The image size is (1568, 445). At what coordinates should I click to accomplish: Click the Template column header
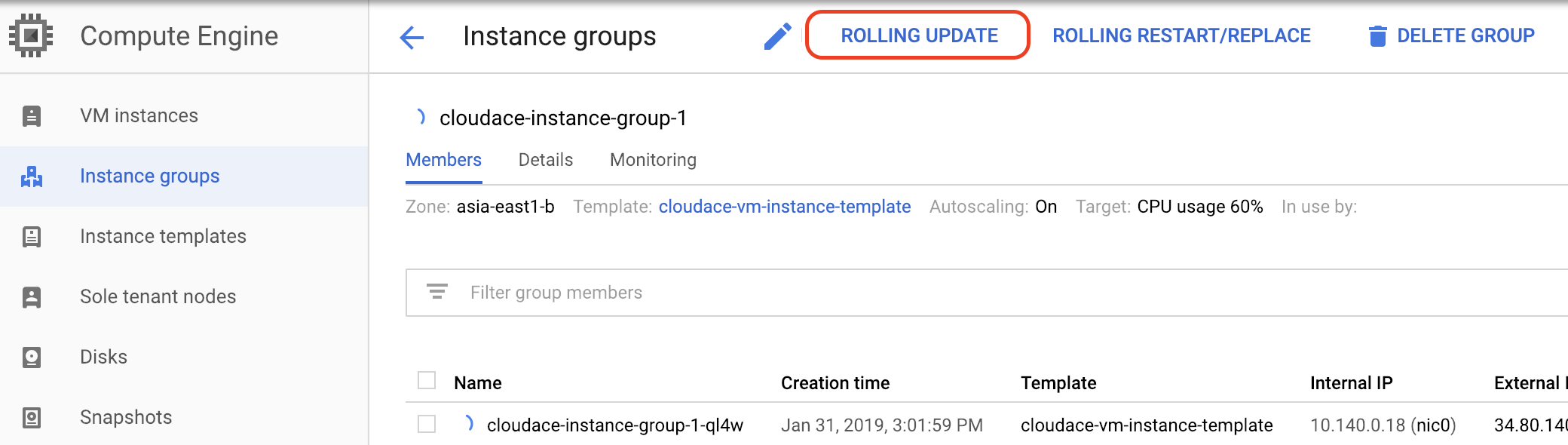(x=1058, y=383)
